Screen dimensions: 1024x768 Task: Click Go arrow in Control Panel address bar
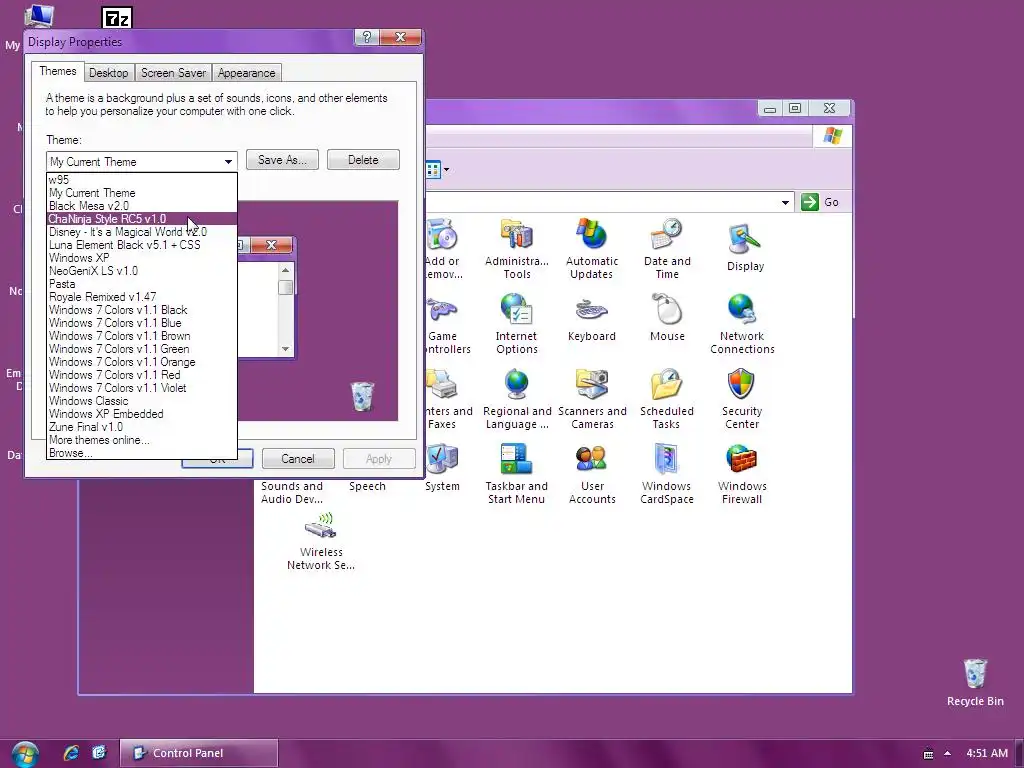[x=809, y=202]
